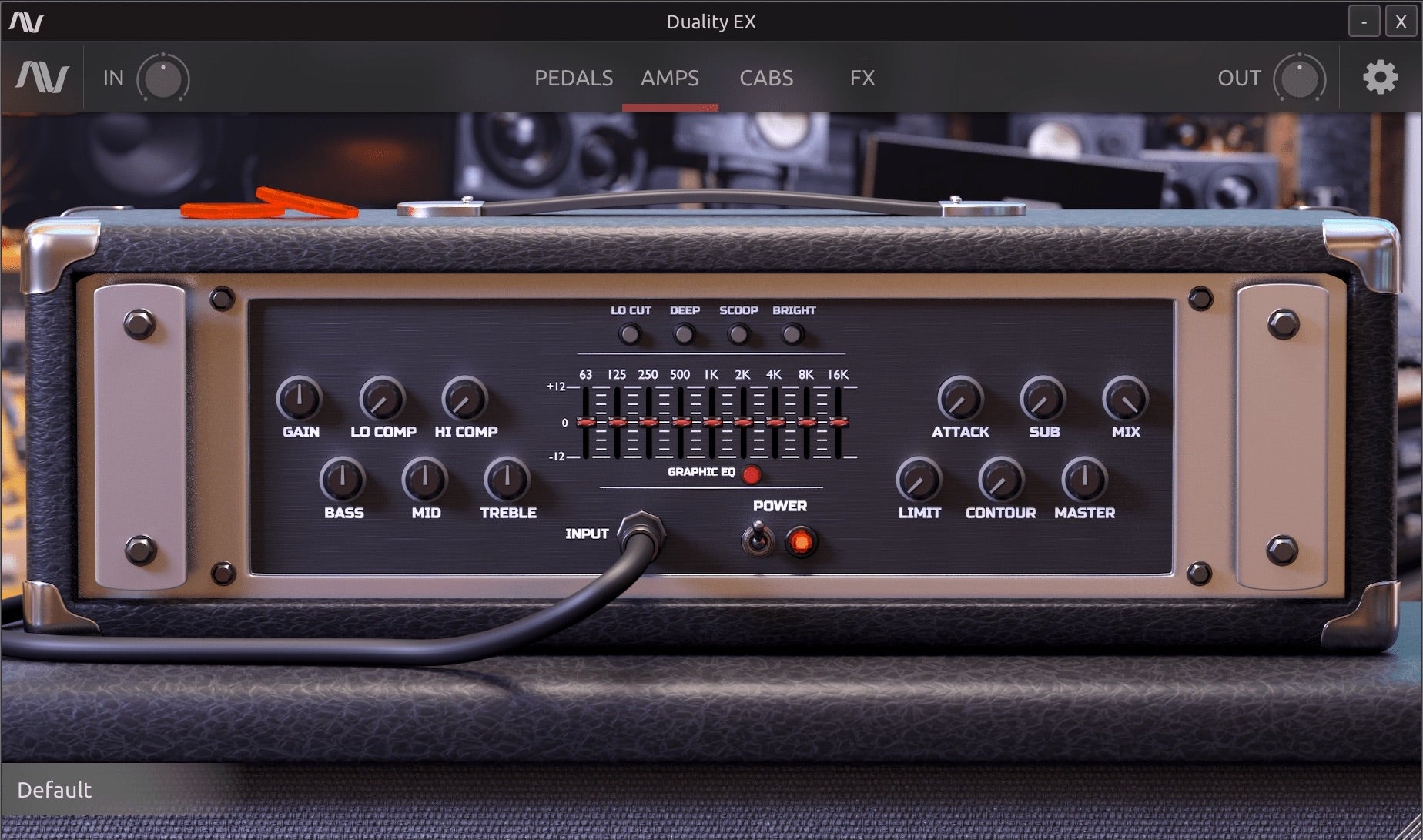The image size is (1423, 840).
Task: Enable the GRAPHIC EQ red button
Action: [x=751, y=475]
